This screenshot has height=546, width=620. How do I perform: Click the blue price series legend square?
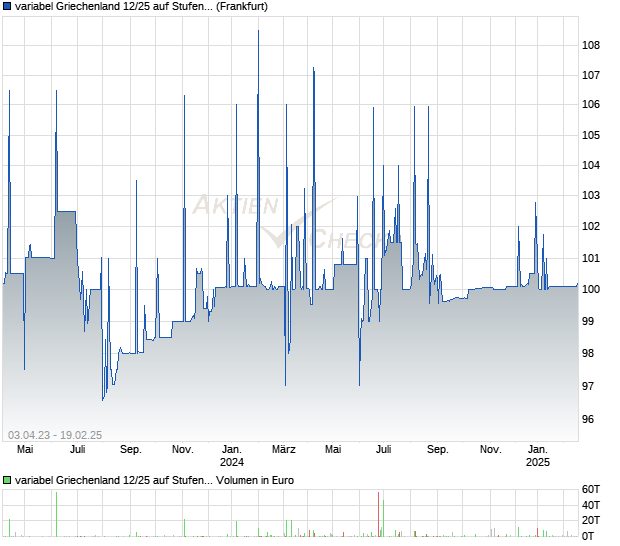pos(8,7)
